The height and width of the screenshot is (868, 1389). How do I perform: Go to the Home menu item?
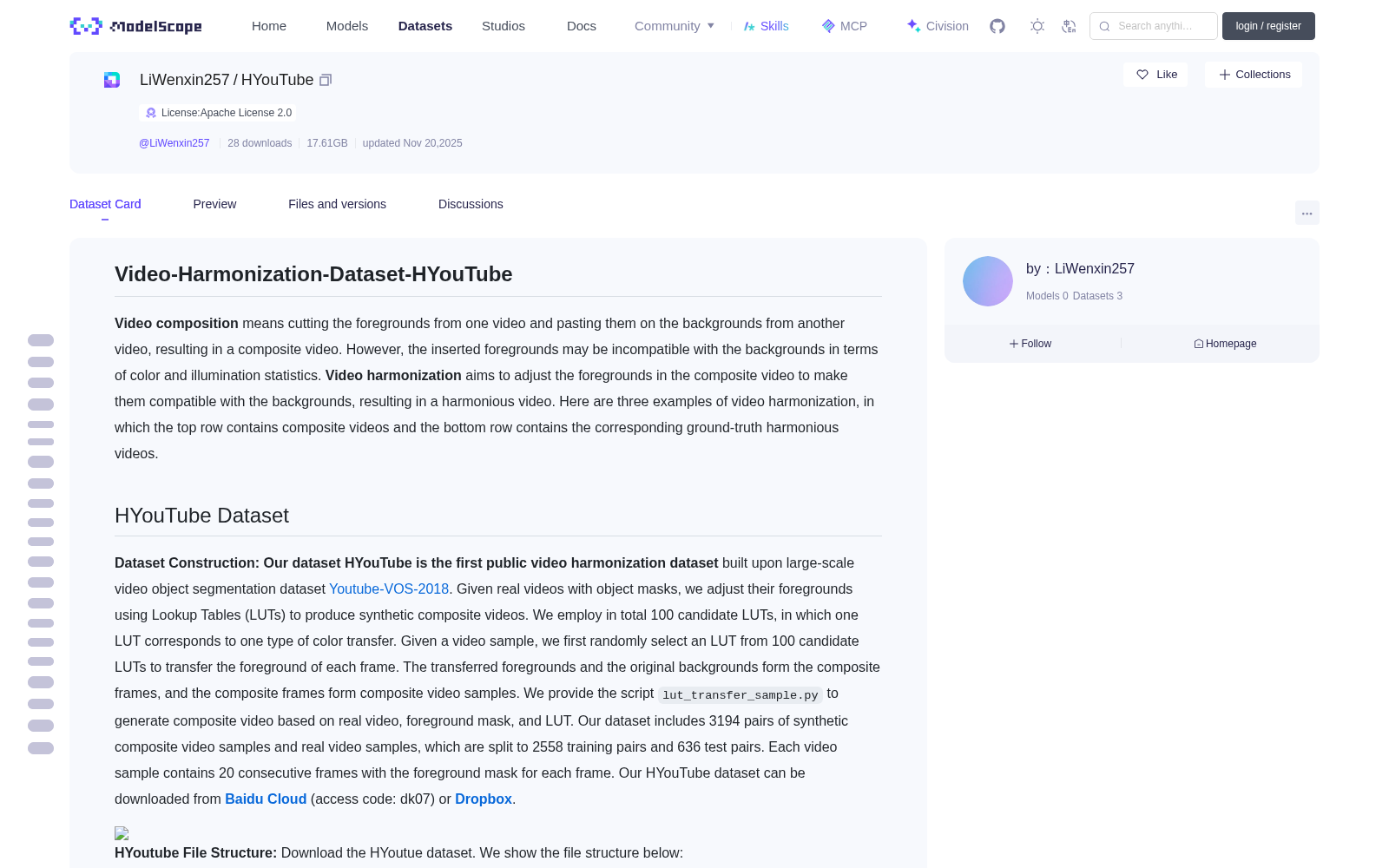pos(269,26)
